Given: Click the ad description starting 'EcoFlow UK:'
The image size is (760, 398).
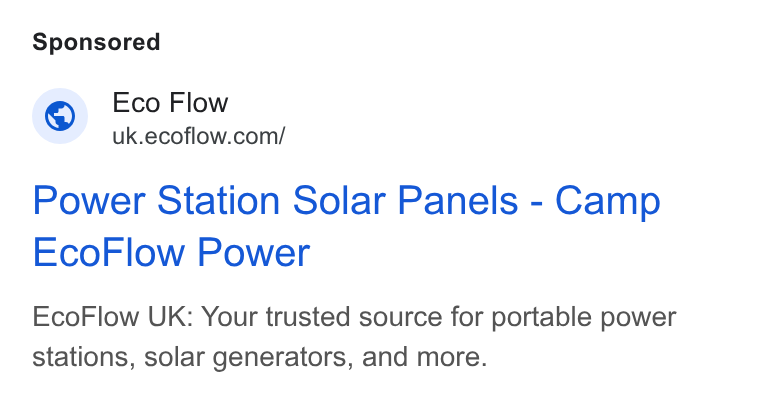Looking at the screenshot, I should coord(354,337).
